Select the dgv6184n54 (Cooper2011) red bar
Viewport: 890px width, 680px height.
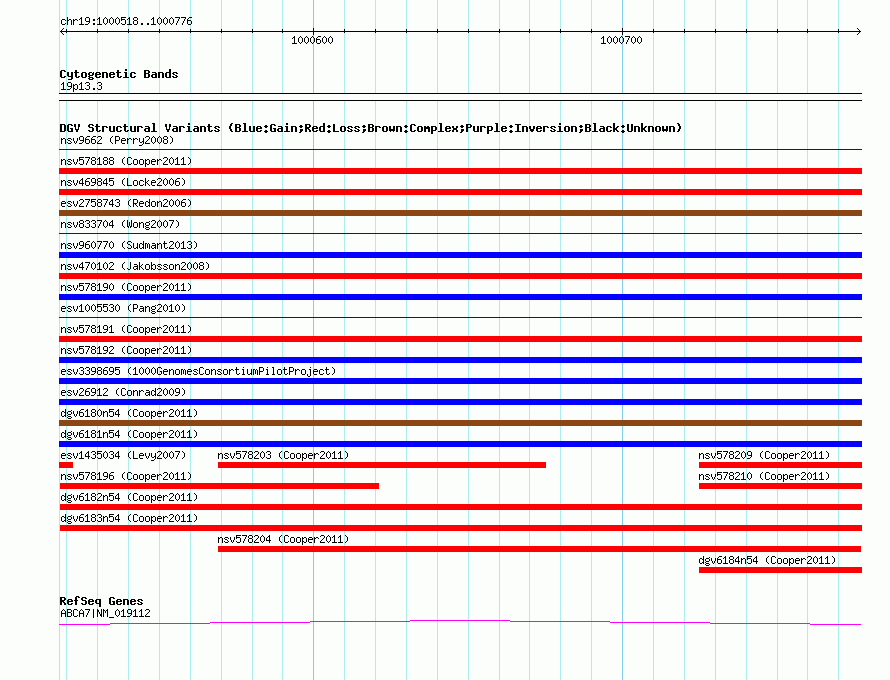pyautogui.click(x=780, y=570)
